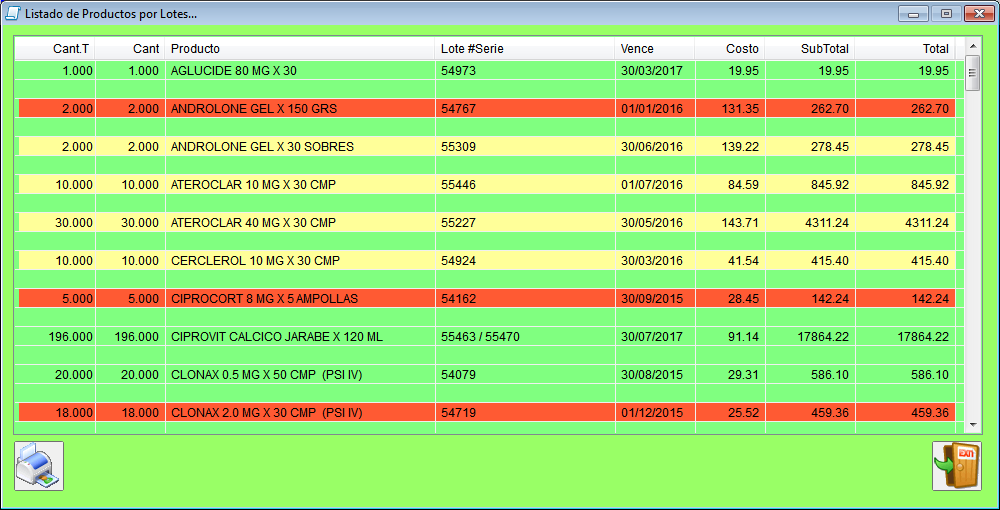Click the SubTotal column header
Viewport: 1000px width, 510px height.
(x=810, y=48)
